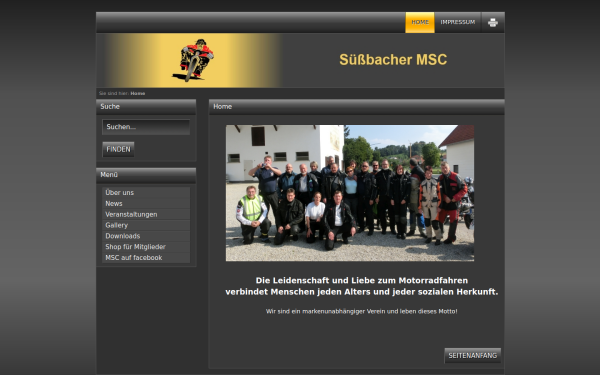The height and width of the screenshot is (375, 600).
Task: Open the News menu entry
Action: pyautogui.click(x=146, y=204)
